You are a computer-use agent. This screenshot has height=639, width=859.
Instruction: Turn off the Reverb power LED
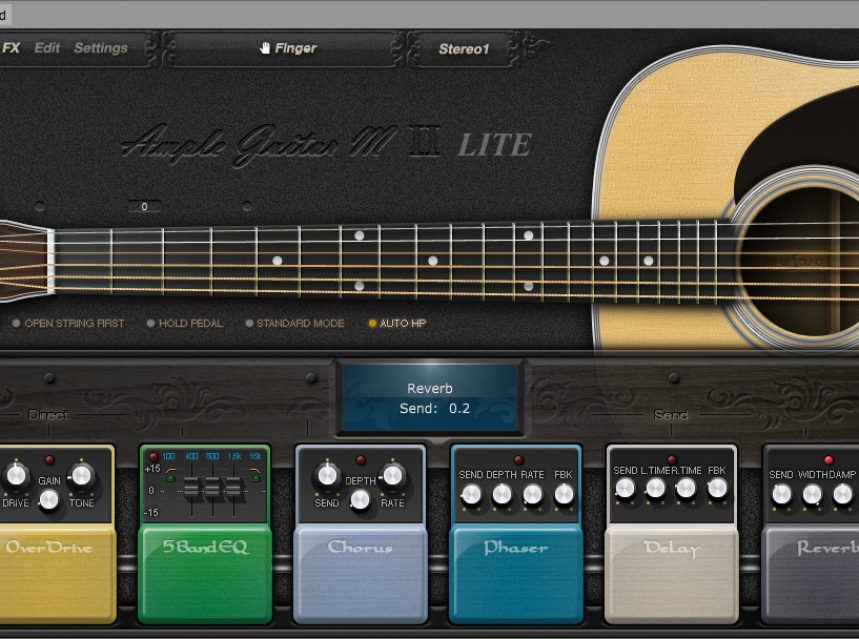click(x=828, y=460)
